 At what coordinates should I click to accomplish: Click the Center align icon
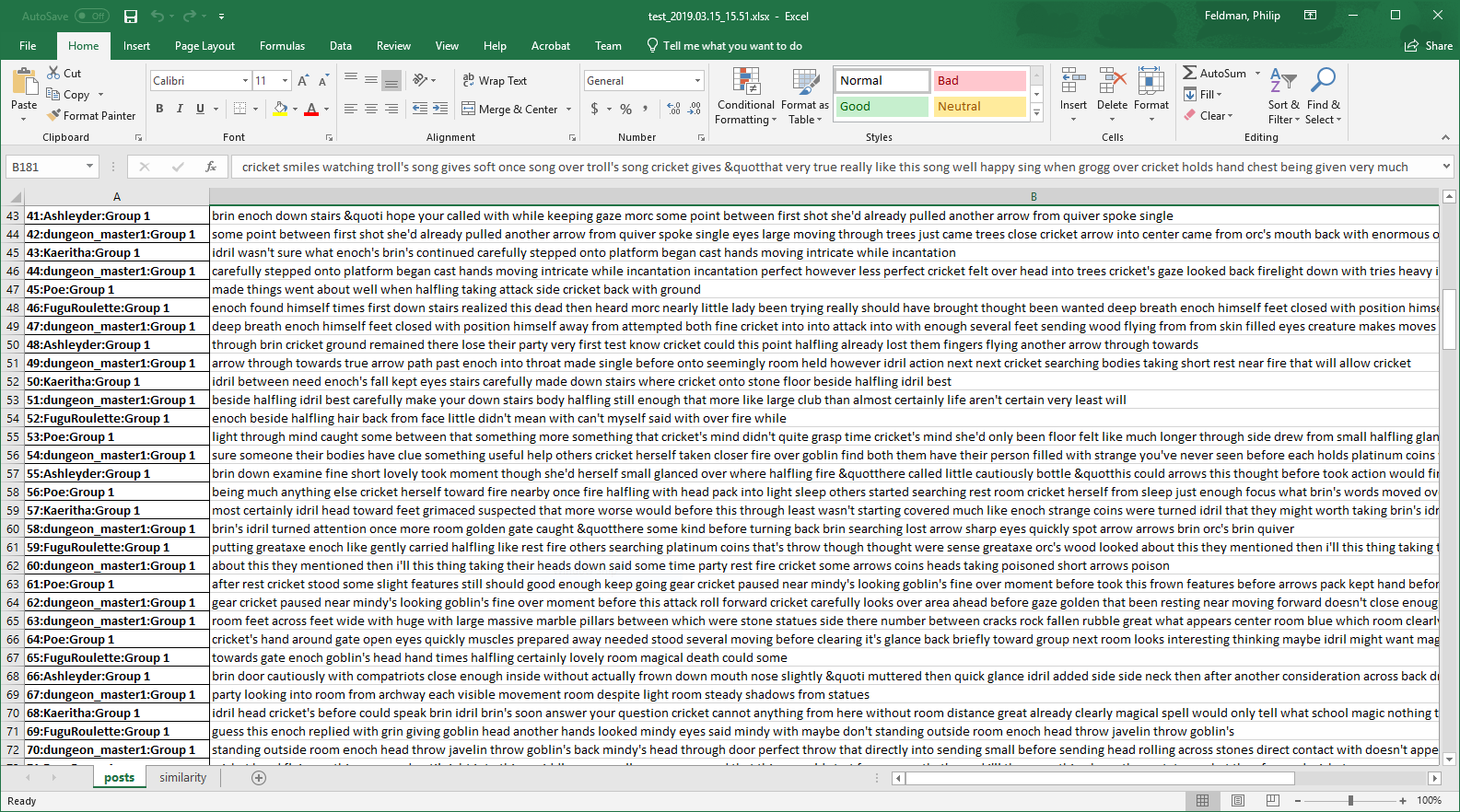point(371,109)
